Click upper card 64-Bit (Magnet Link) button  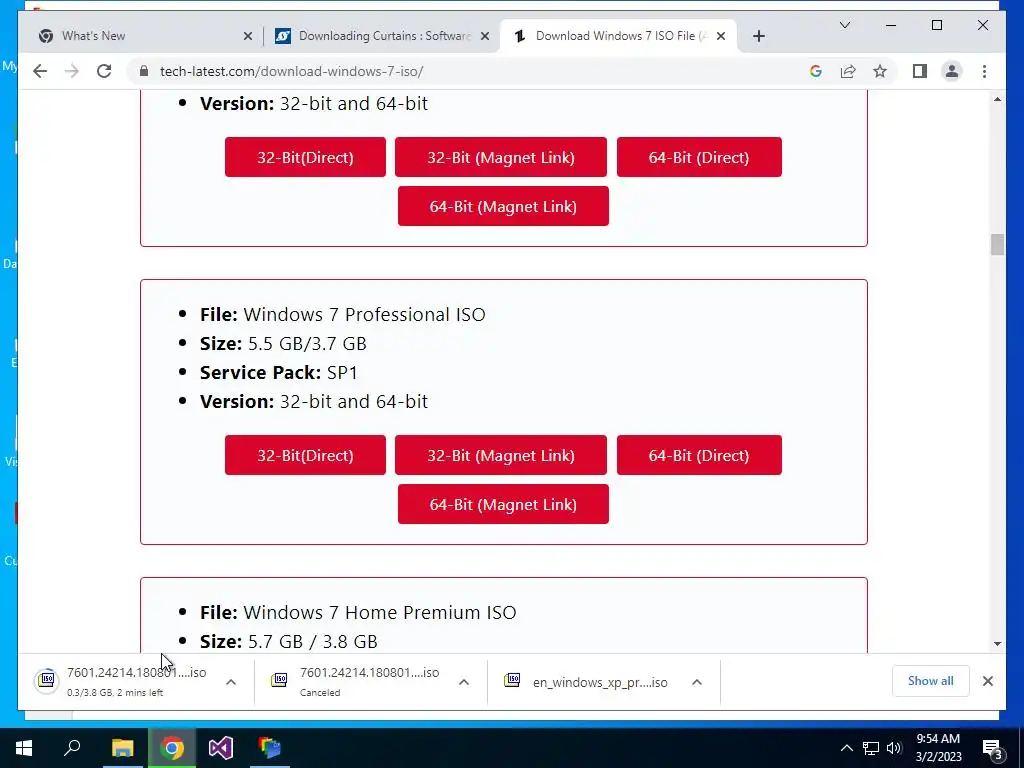503,206
